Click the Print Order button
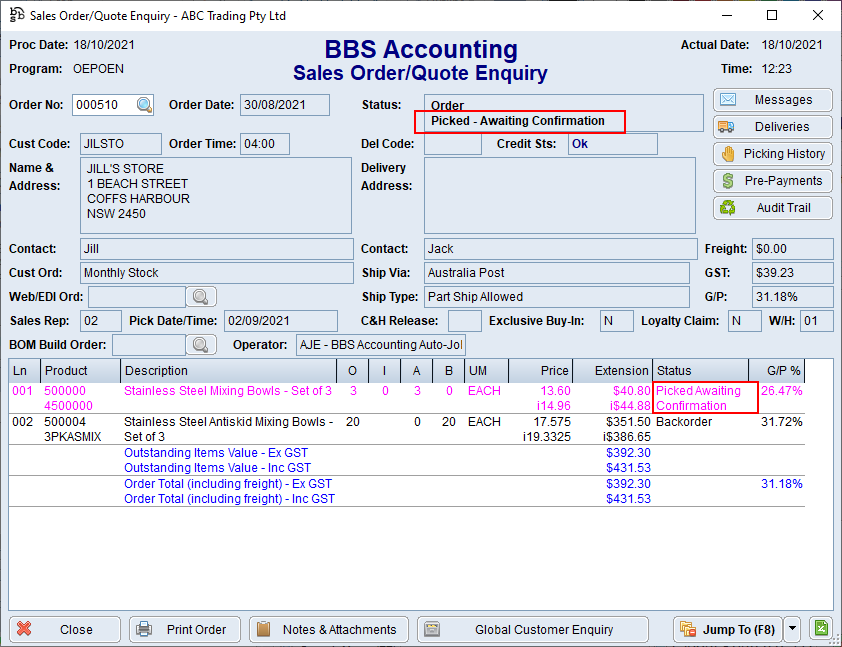This screenshot has height=647, width=842. tap(184, 629)
